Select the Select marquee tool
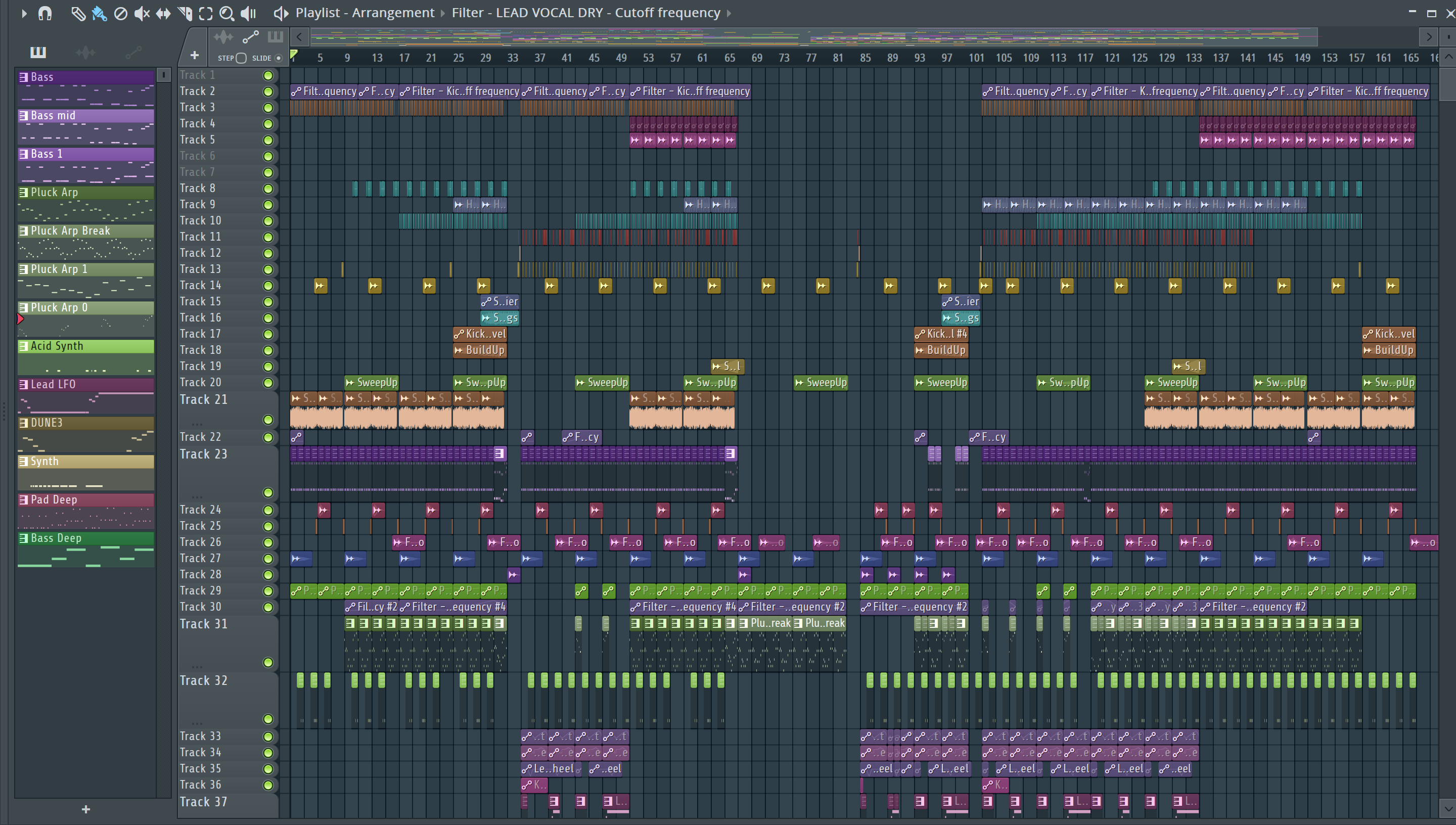 (x=206, y=13)
